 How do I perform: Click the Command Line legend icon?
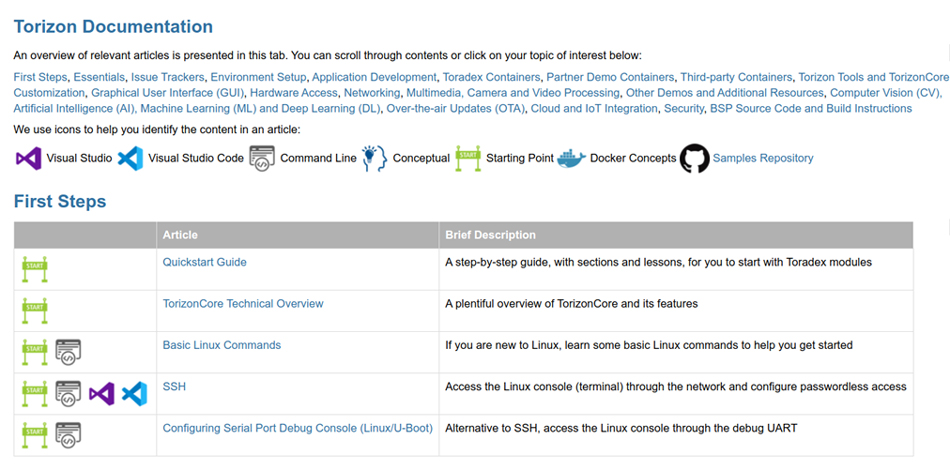click(262, 158)
